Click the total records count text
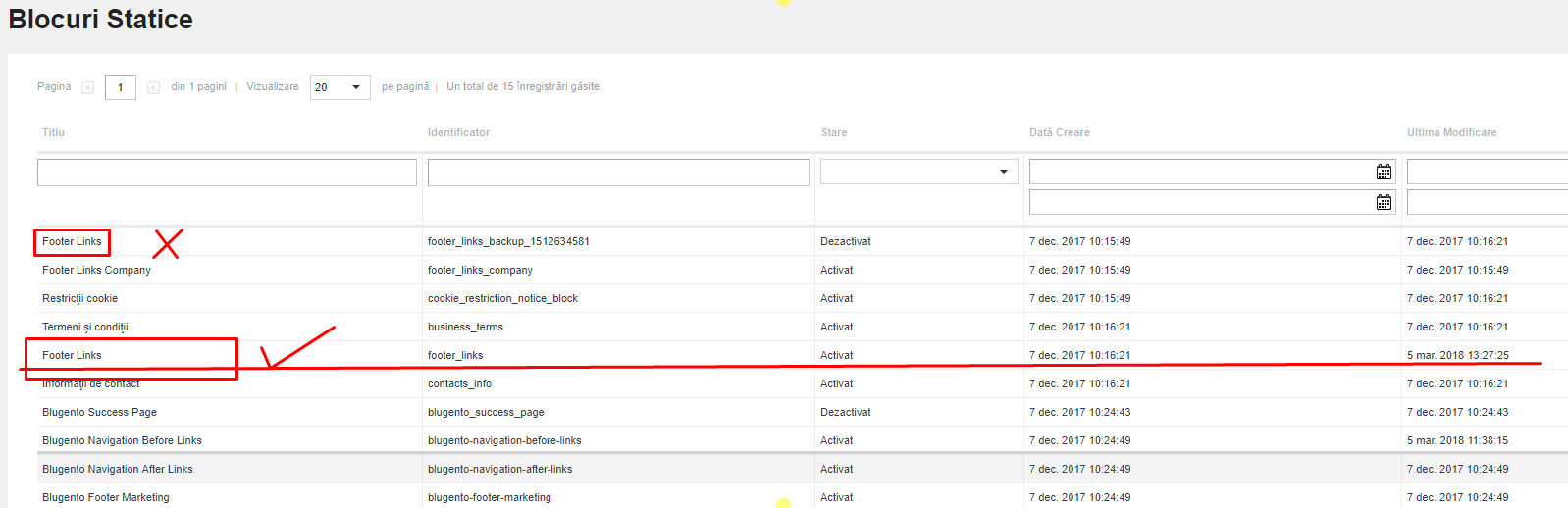Screen dimensions: 1568x508 [x=523, y=86]
